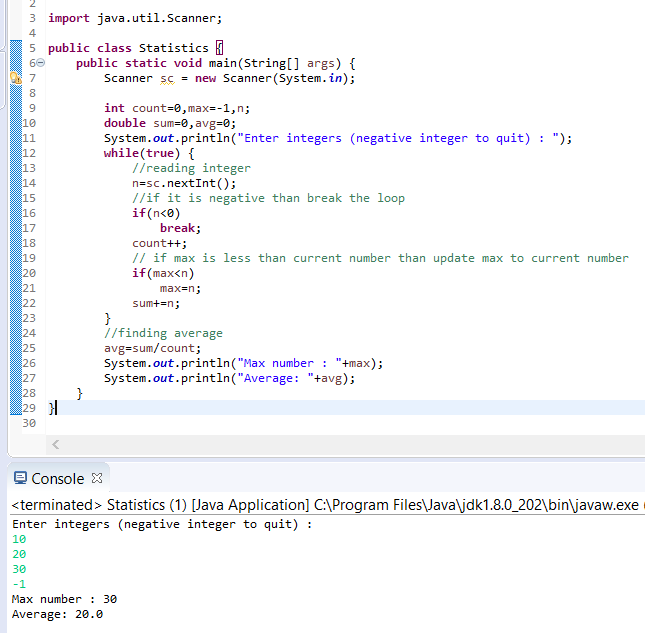Collapse the main method fold toggle
The image size is (645, 633).
tap(39, 63)
